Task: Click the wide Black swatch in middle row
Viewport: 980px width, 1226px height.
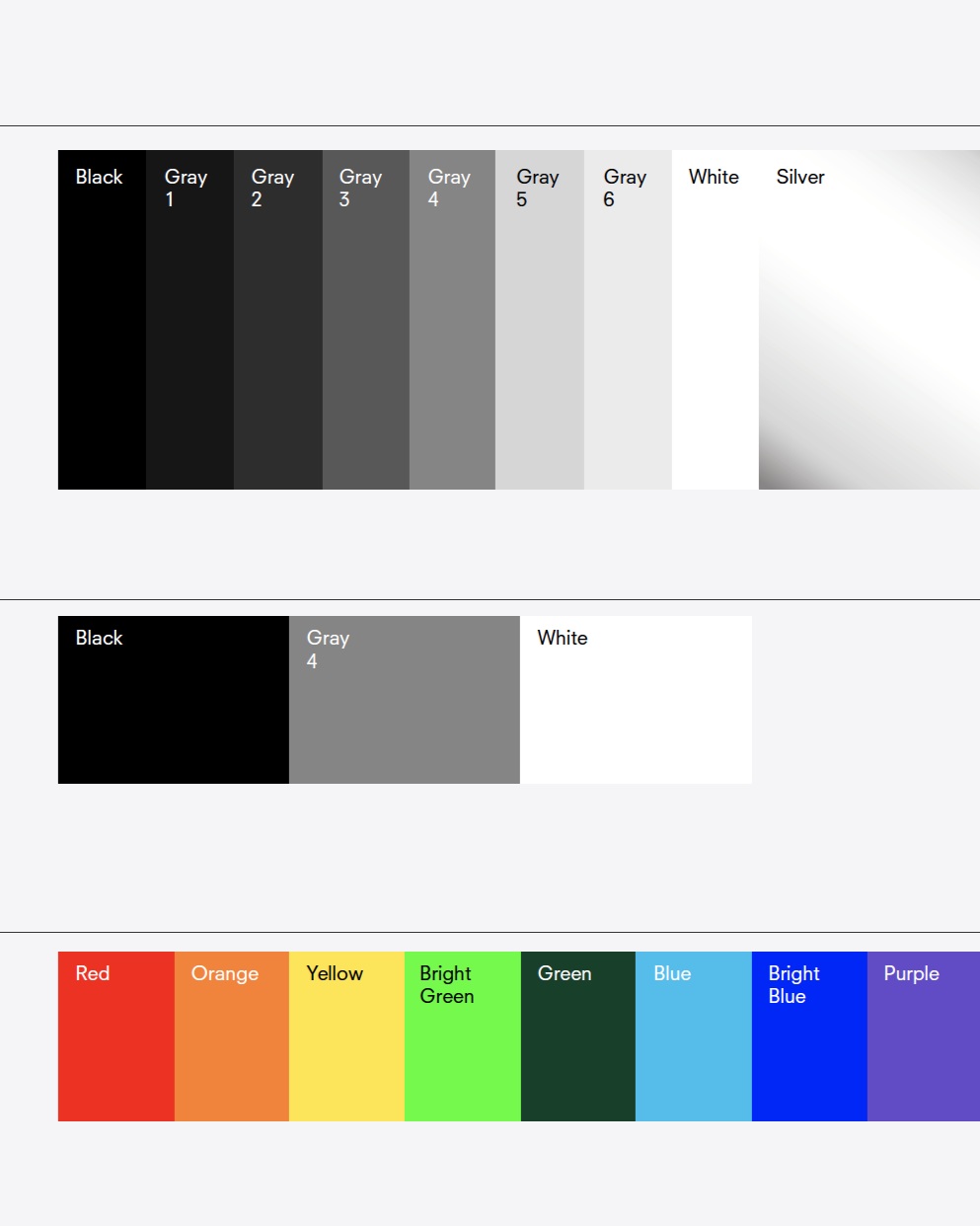Action: (174, 700)
